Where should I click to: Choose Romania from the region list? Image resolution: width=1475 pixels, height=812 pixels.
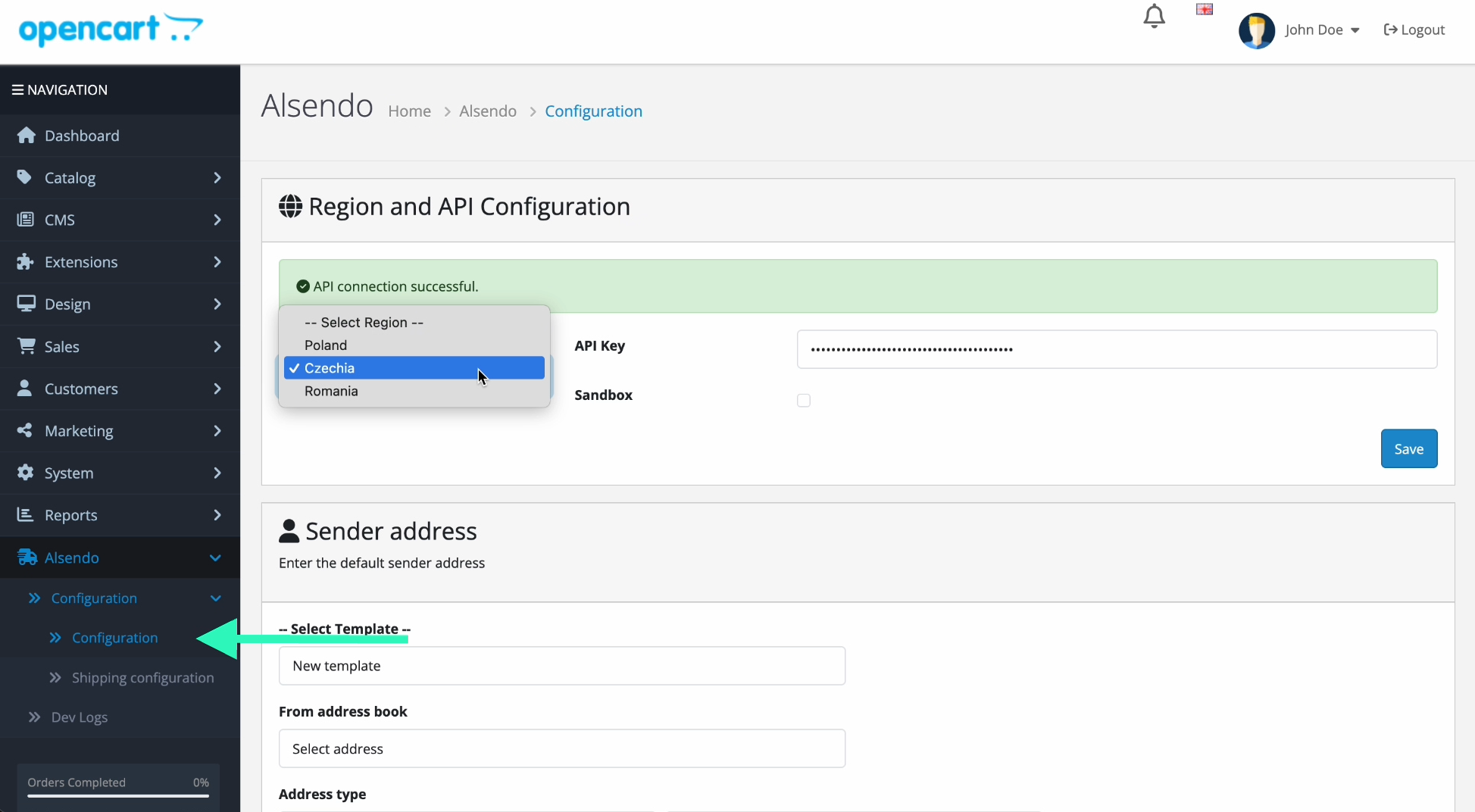click(x=414, y=391)
